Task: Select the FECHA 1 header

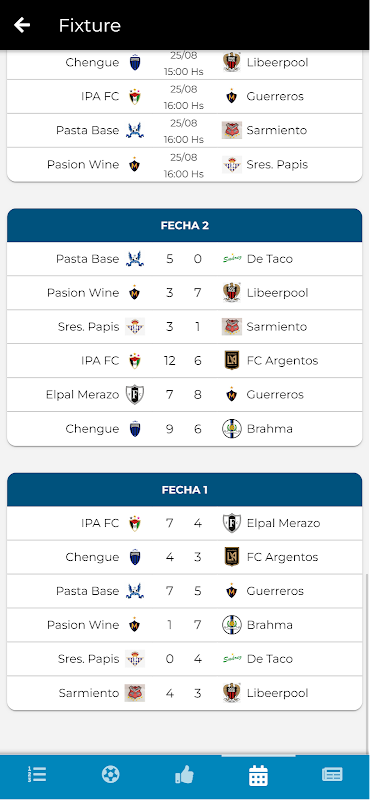Action: point(185,490)
